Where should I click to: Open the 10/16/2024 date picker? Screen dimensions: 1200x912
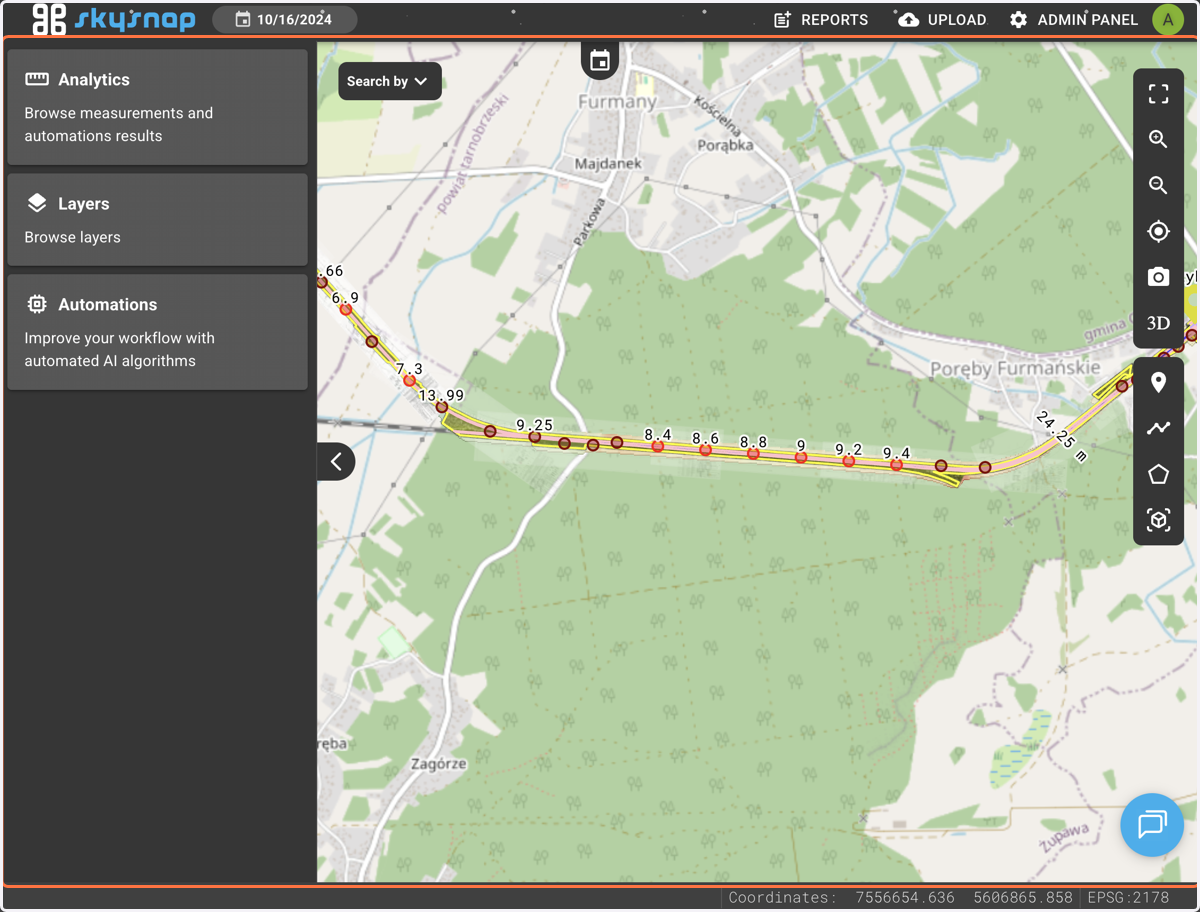click(284, 19)
